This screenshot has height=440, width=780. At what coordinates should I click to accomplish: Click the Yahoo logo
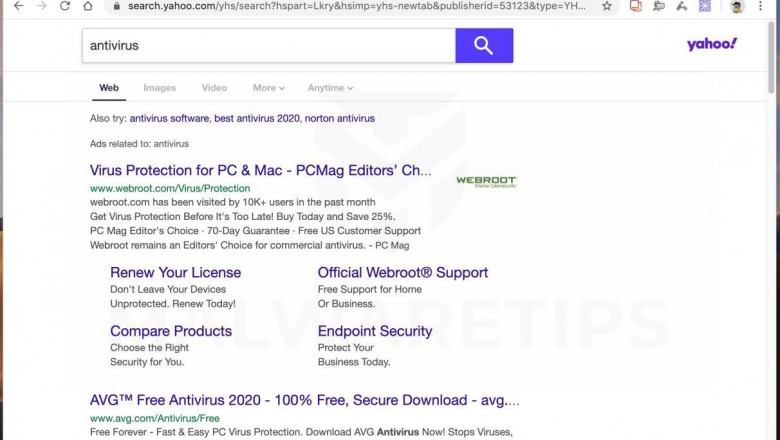711,44
